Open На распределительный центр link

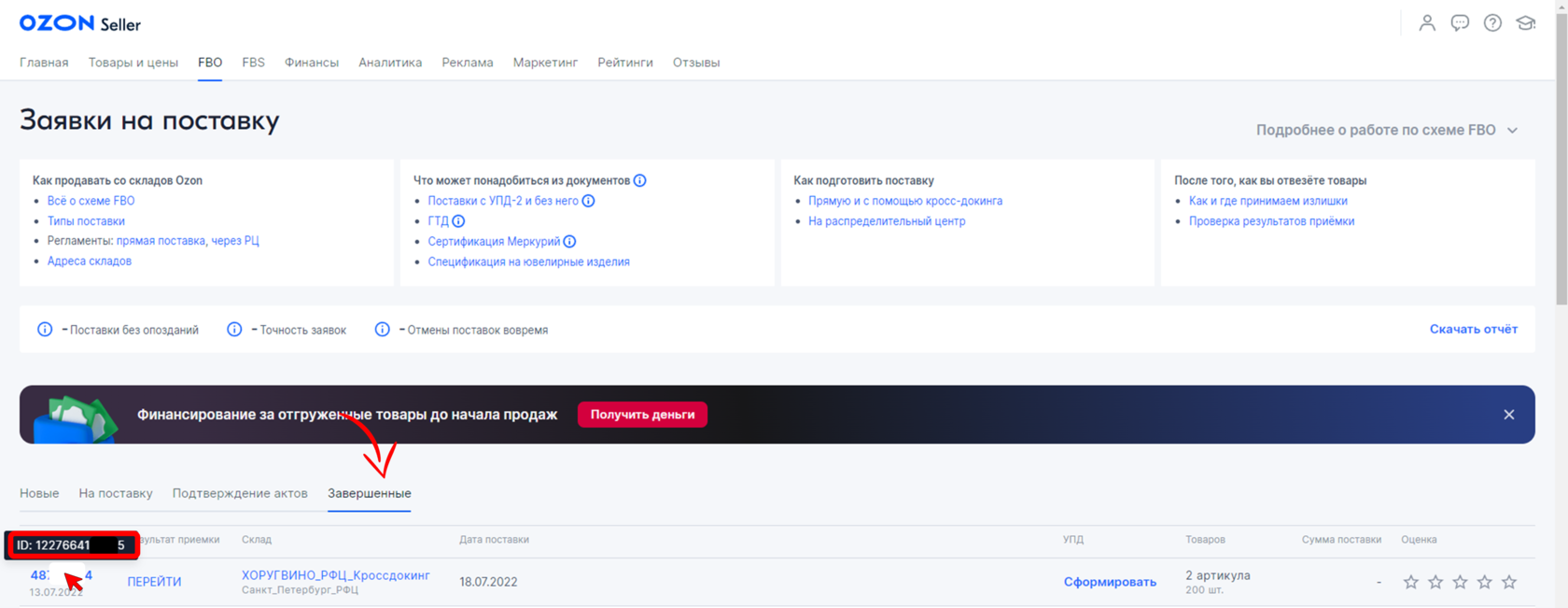887,221
